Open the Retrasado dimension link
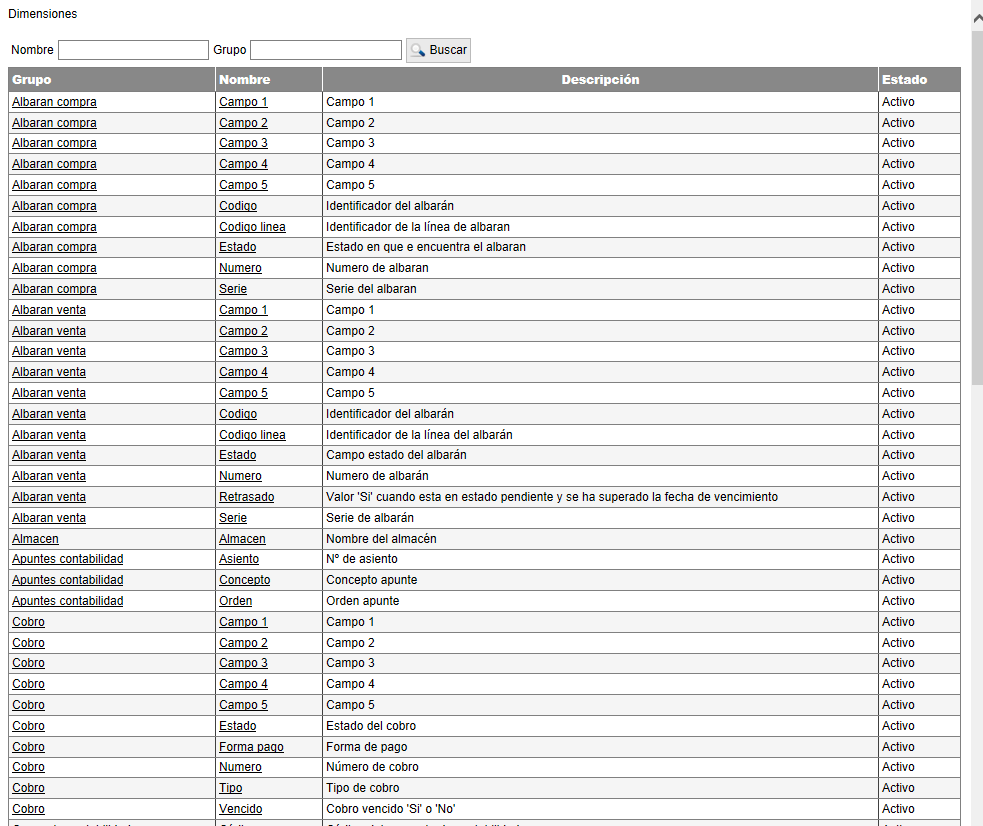Screen dimensions: 983x826 246,497
